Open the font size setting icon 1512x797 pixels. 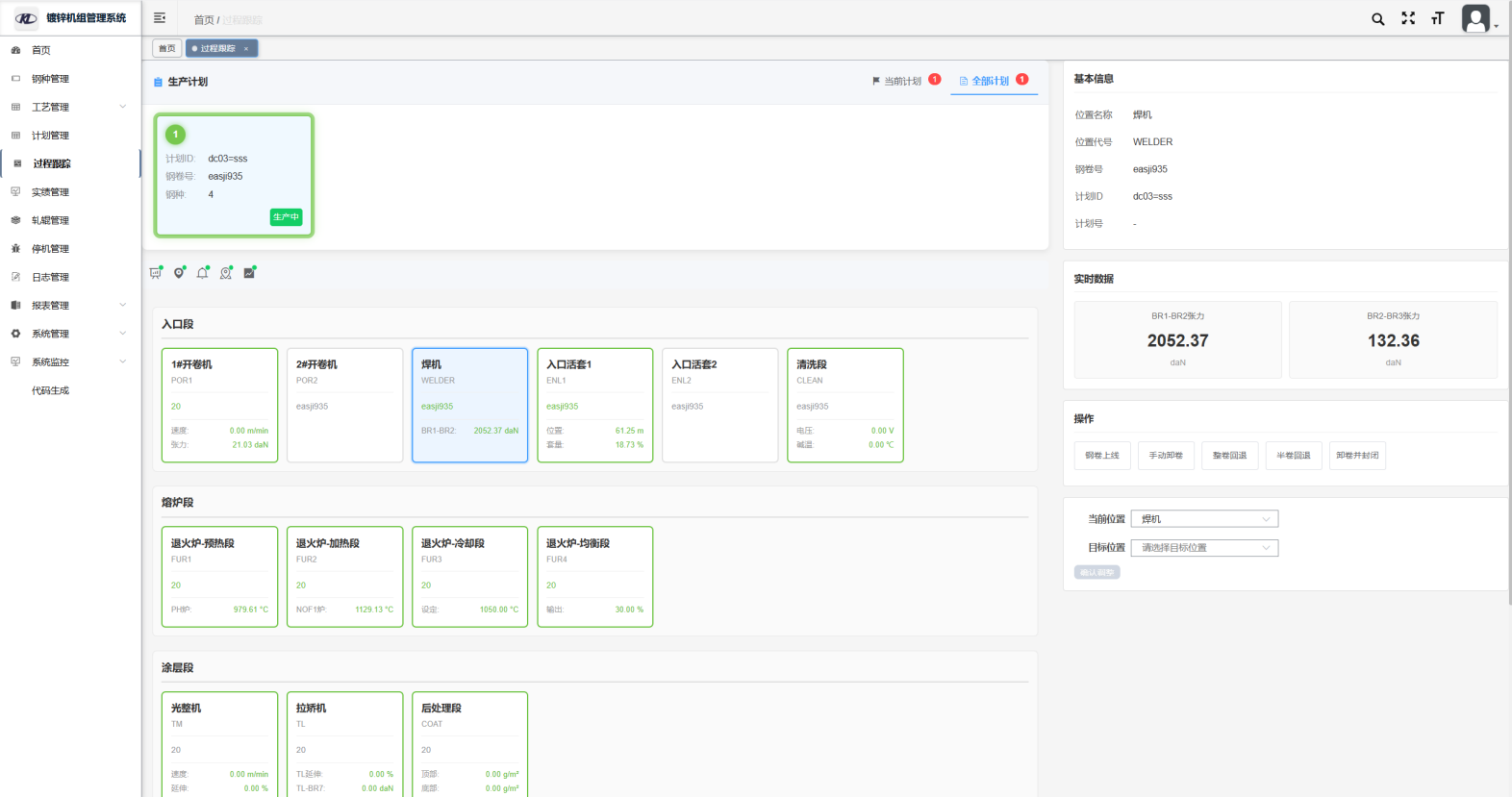click(1438, 18)
